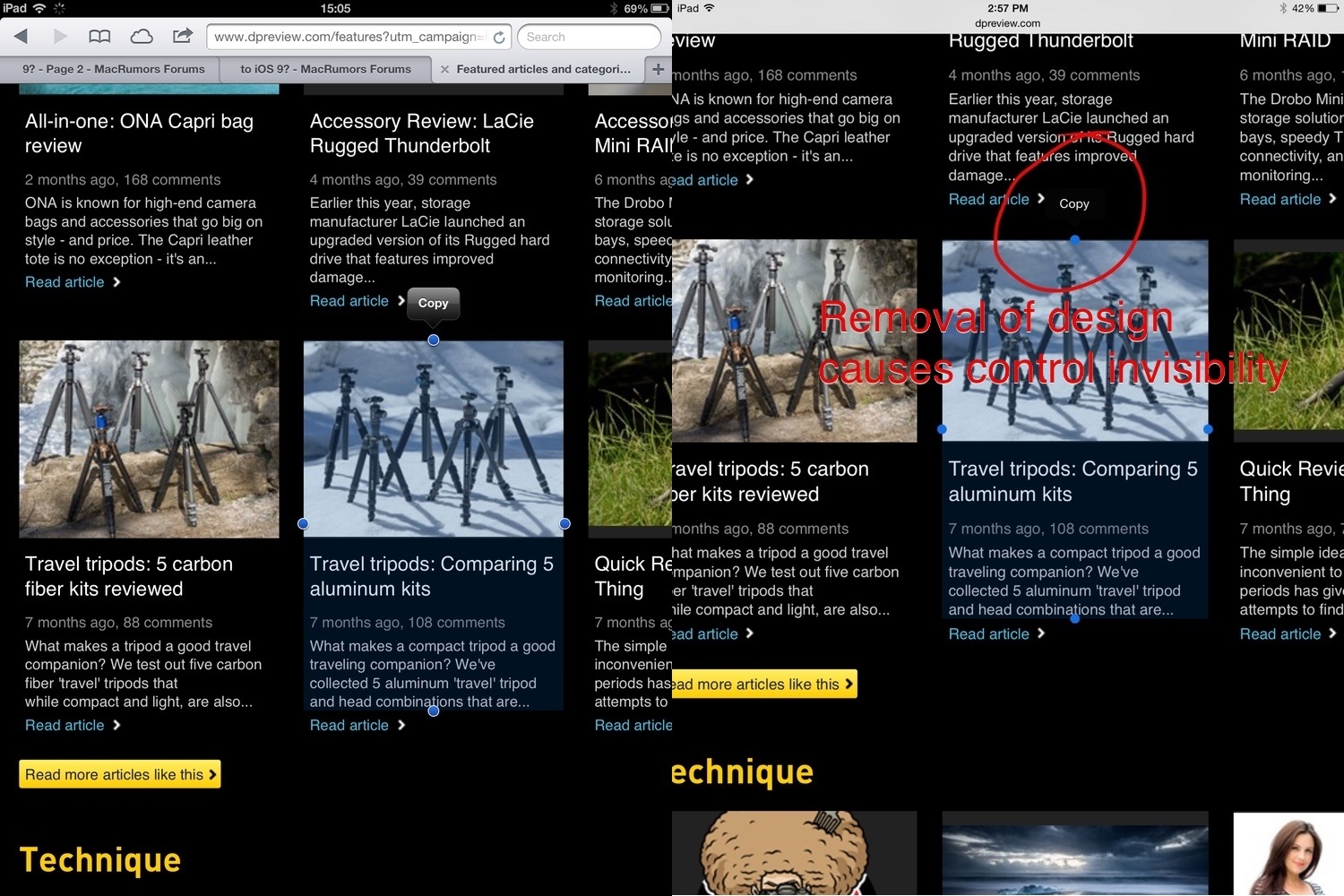The height and width of the screenshot is (896, 1344).
Task: Click the carbon fiber tripods thumbnail, left screenshot
Action: pos(149,439)
